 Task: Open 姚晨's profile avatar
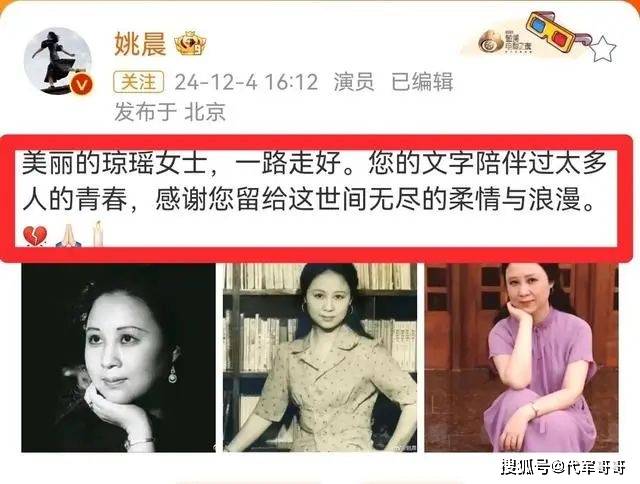pos(58,61)
